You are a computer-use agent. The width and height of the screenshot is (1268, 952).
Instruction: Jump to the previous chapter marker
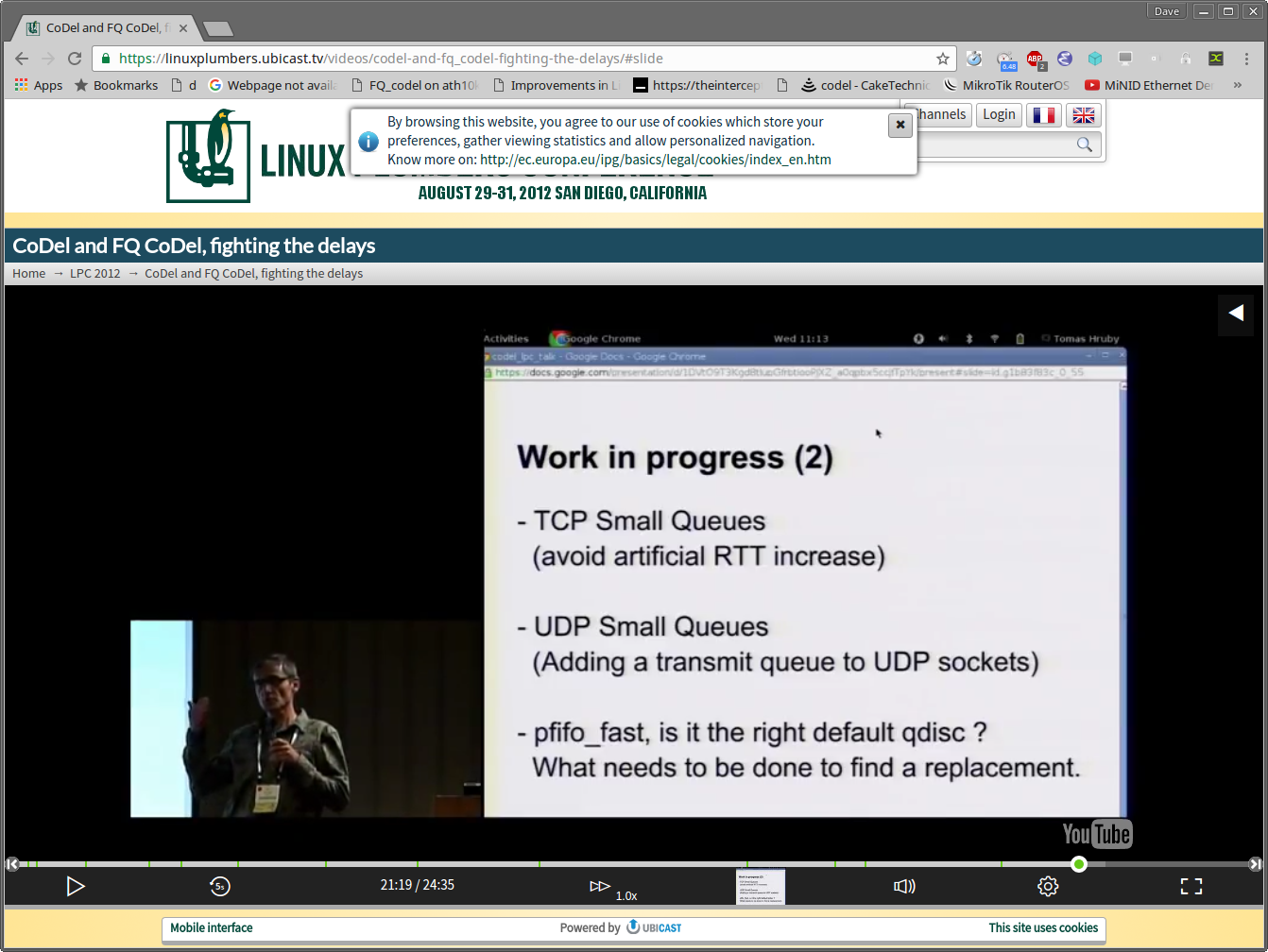coord(12,863)
